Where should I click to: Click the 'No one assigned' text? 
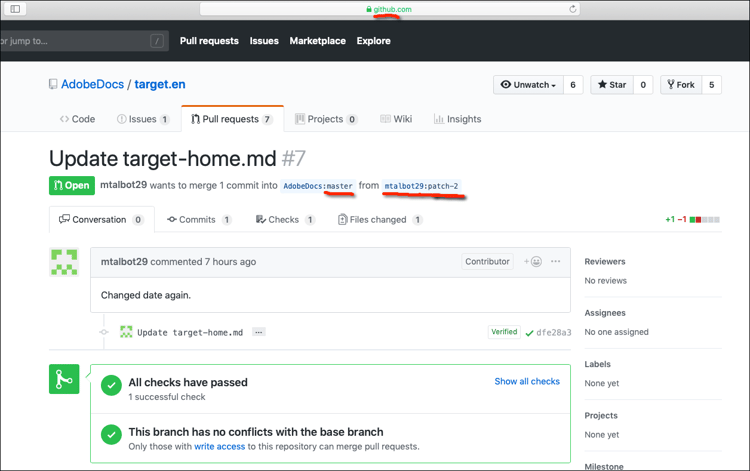pyautogui.click(x=617, y=332)
